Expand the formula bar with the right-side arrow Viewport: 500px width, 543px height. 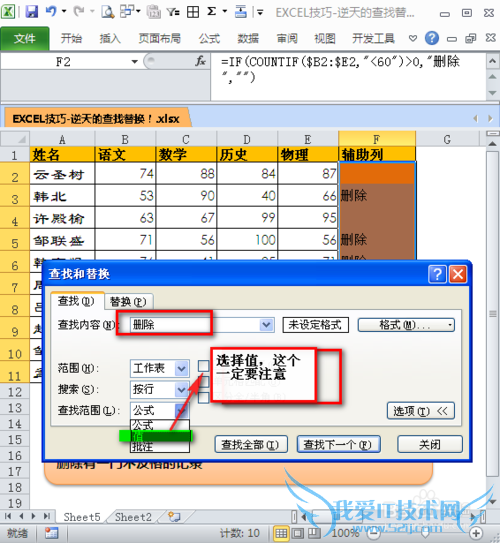492,62
